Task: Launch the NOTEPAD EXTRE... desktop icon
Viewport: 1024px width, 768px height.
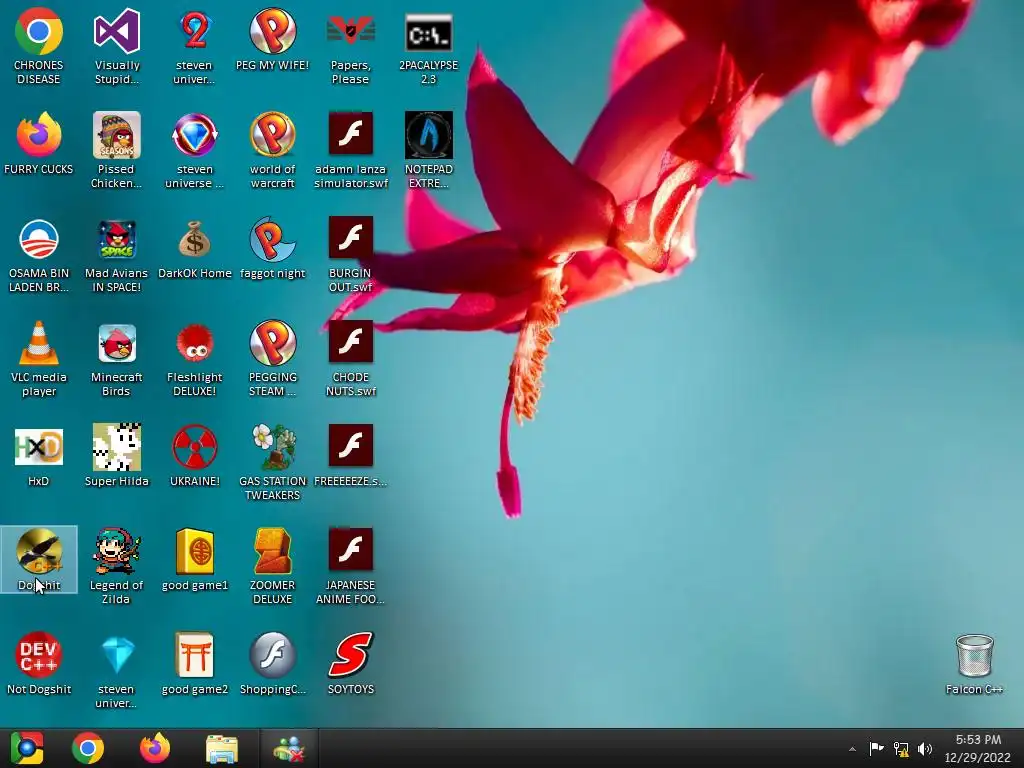Action: (x=428, y=150)
